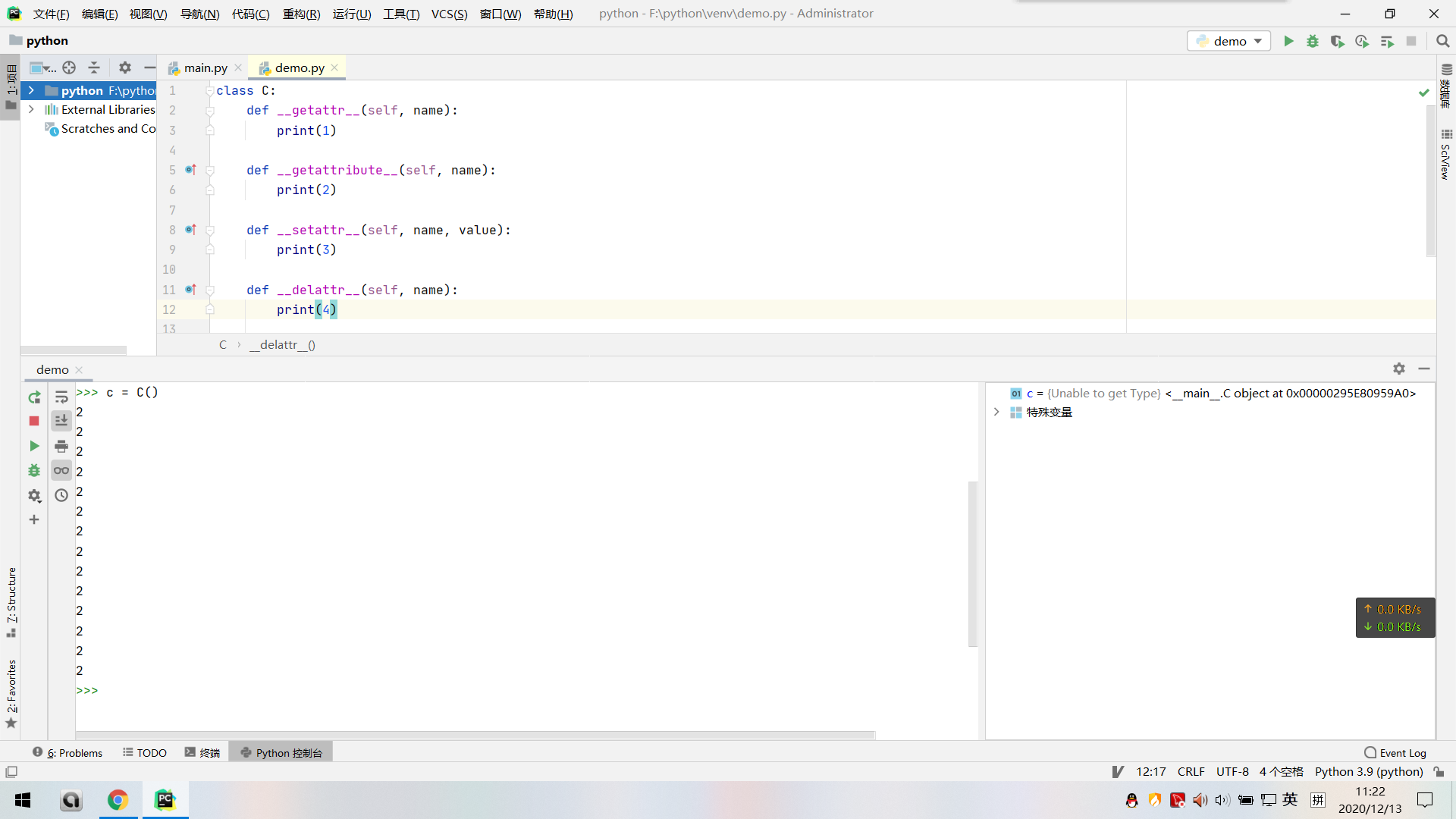Open the 6: Problems tool window
This screenshot has width=1456, height=819.
tap(67, 752)
